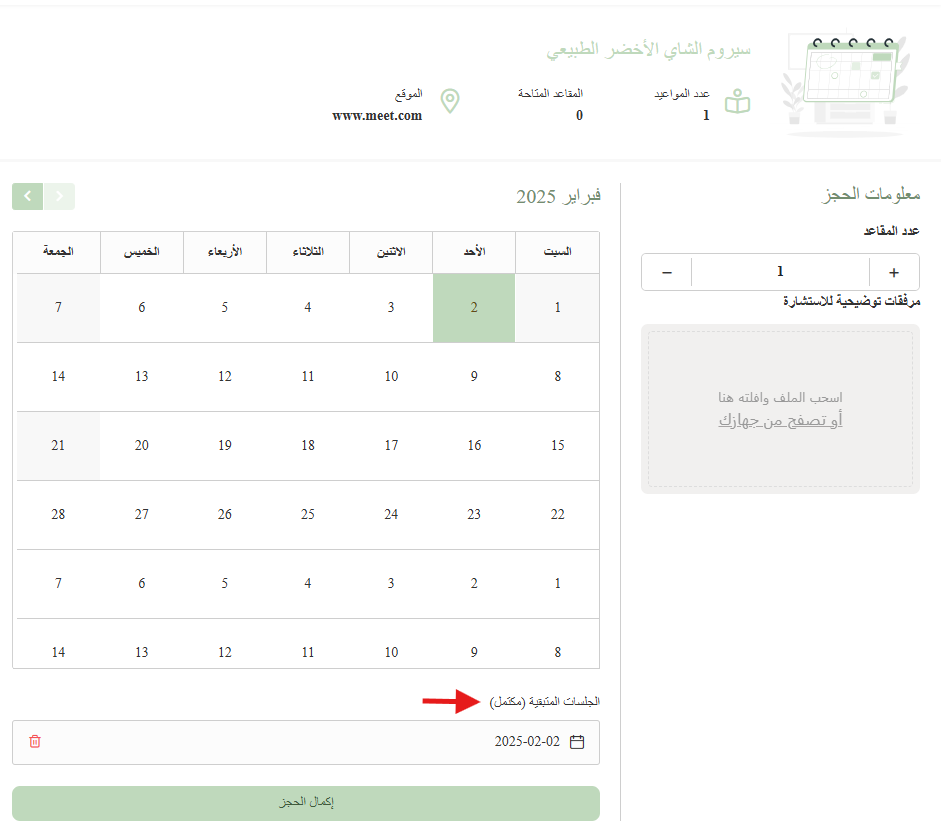Select day 26 on the calendar
Image resolution: width=941 pixels, height=827 pixels.
pyautogui.click(x=224, y=515)
